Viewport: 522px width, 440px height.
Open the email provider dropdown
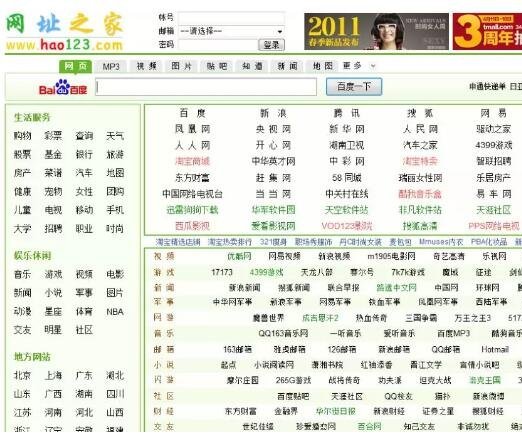tap(231, 31)
